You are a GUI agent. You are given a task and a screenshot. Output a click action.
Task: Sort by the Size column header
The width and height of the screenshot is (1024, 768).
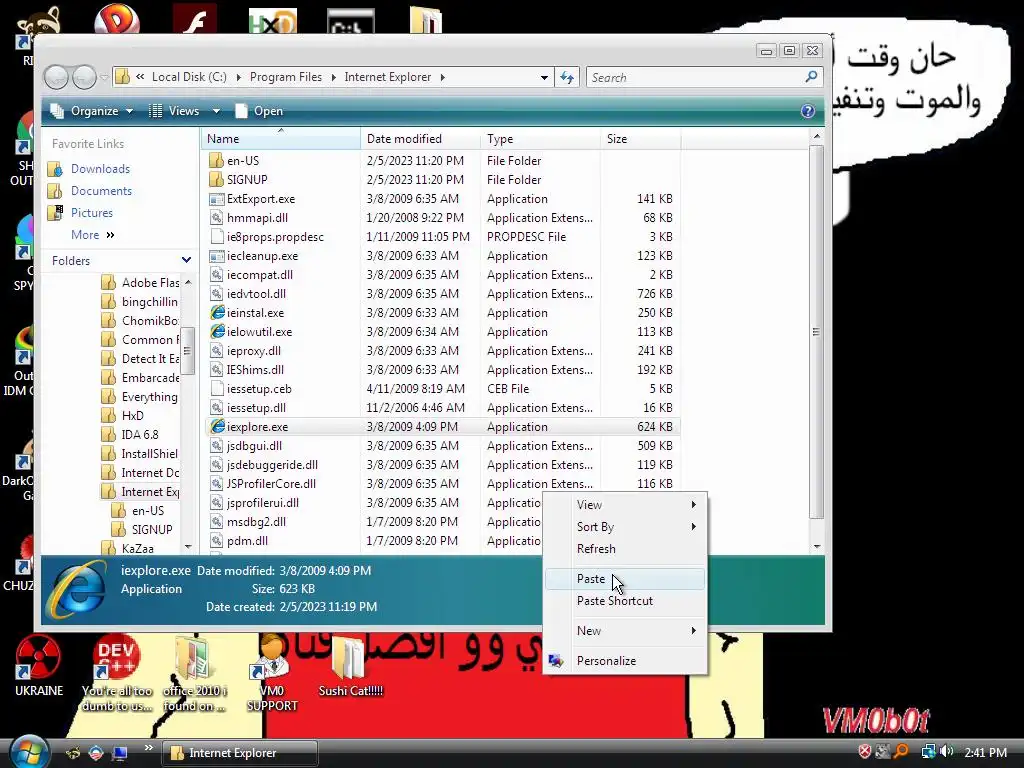(641, 138)
